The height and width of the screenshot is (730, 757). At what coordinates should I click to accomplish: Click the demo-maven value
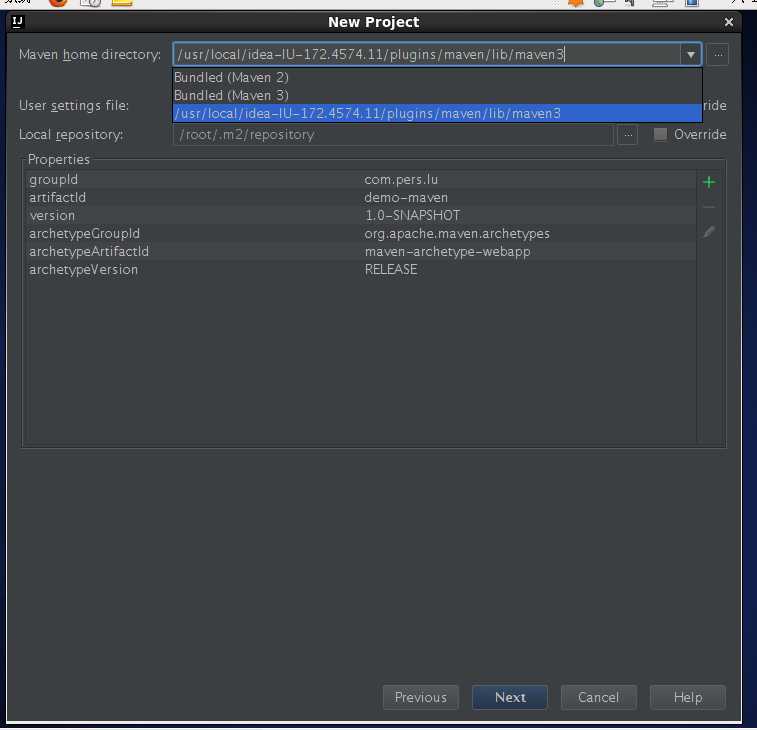coord(406,197)
